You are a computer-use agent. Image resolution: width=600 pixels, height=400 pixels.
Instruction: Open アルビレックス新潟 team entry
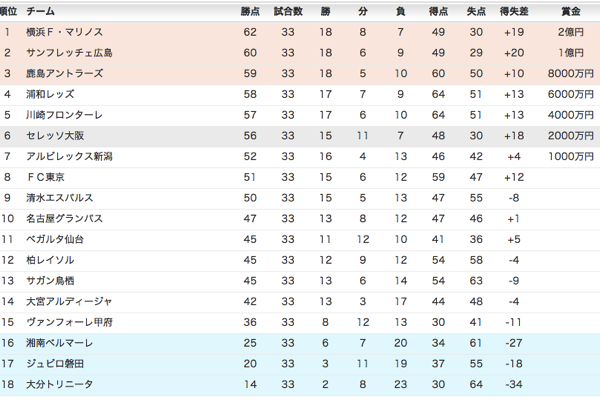point(69,157)
